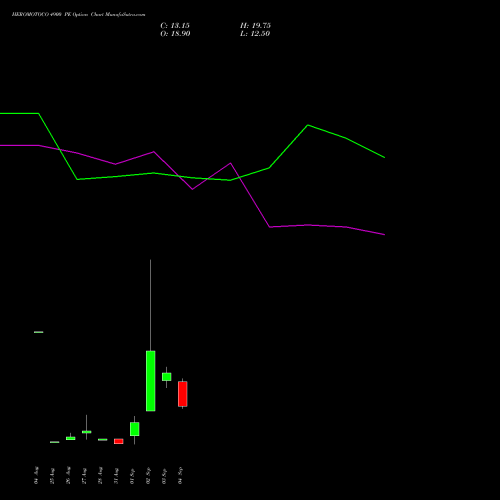Click the 01 Sep date label
The image size is (500, 500).
[x=132, y=476]
